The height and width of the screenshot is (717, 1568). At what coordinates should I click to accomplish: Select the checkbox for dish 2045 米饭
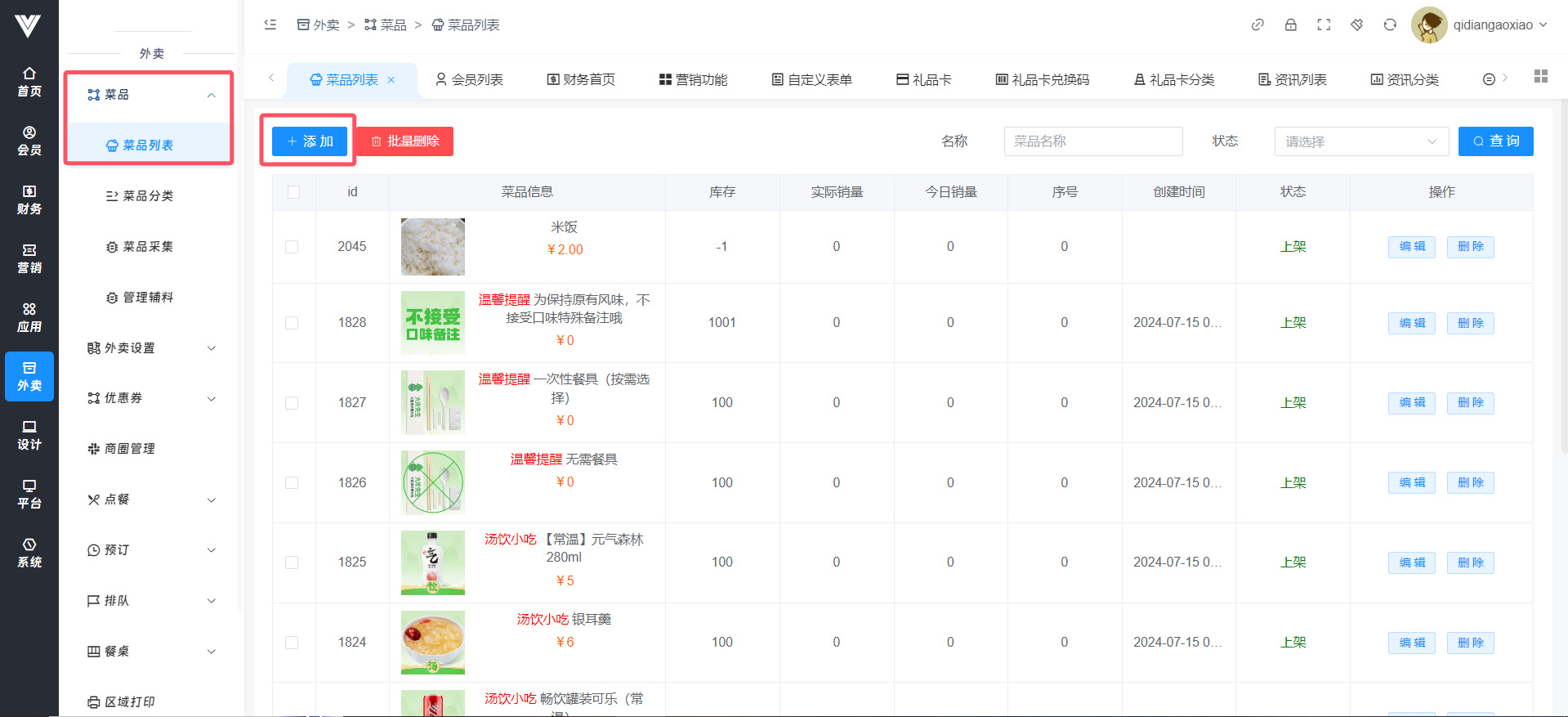[x=292, y=247]
